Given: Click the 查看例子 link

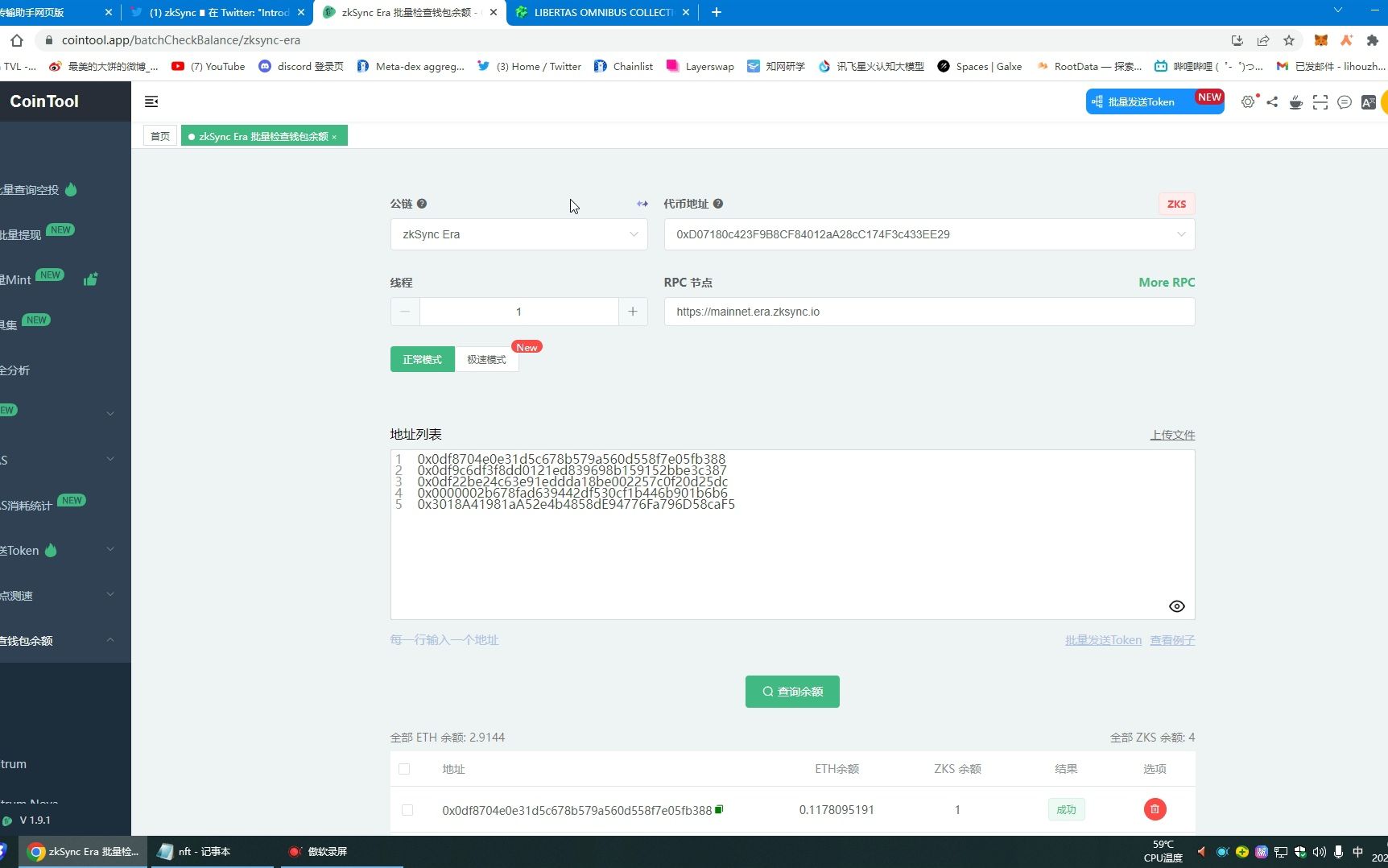Looking at the screenshot, I should point(1172,640).
